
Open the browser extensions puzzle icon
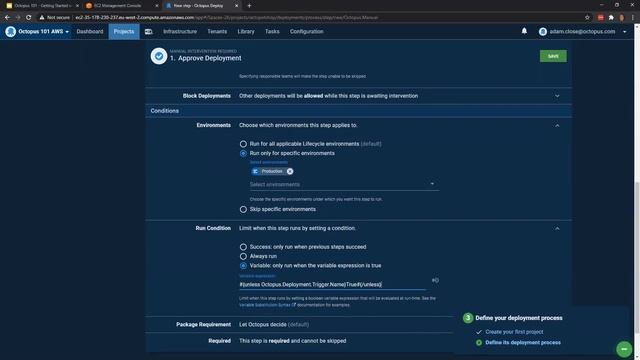click(611, 18)
